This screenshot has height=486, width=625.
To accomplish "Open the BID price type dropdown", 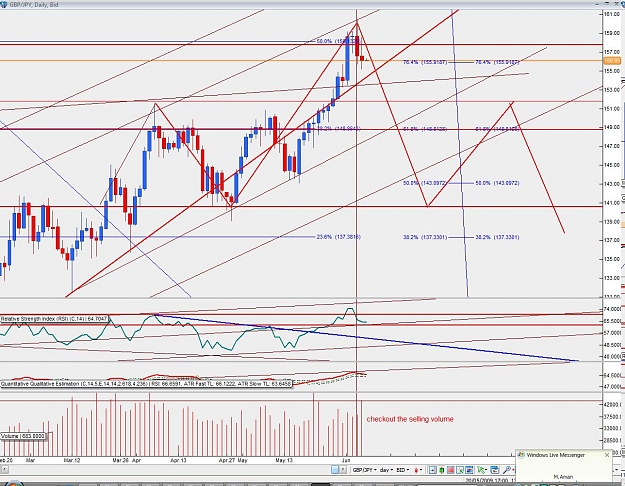I will click(403, 470).
